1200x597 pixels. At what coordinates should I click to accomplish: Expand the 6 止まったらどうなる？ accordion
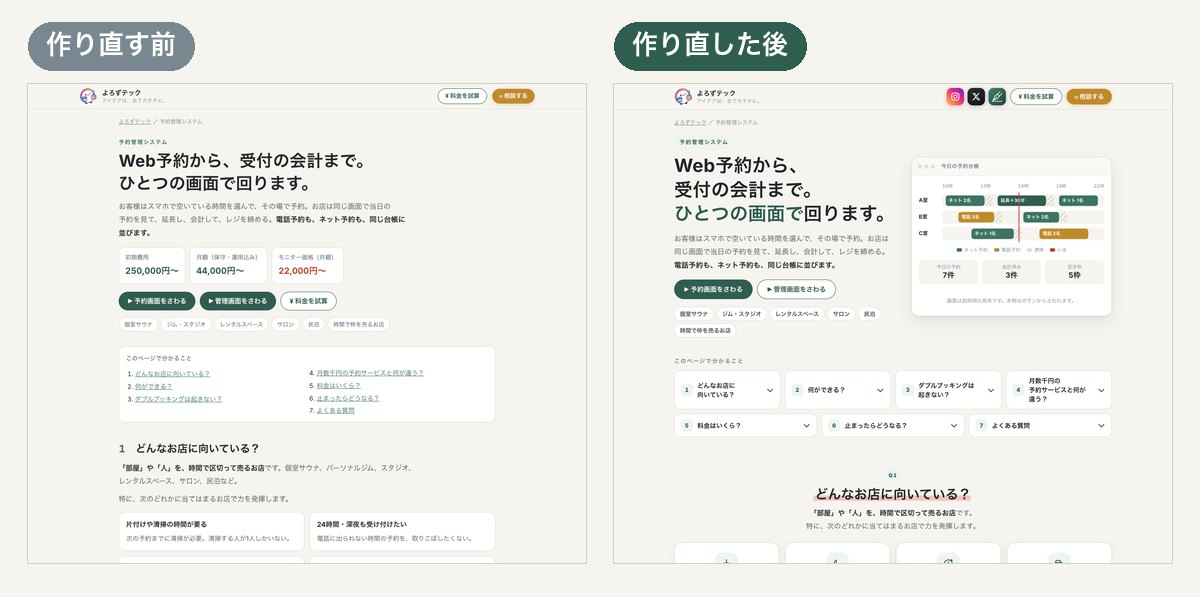coord(892,425)
